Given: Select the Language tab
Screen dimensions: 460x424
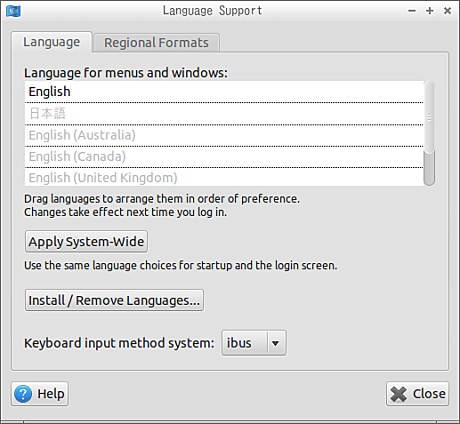Looking at the screenshot, I should click(52, 42).
